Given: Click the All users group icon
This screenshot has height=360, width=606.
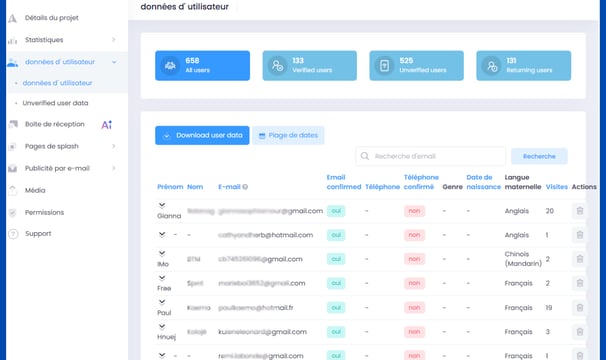Looking at the screenshot, I should tap(170, 66).
